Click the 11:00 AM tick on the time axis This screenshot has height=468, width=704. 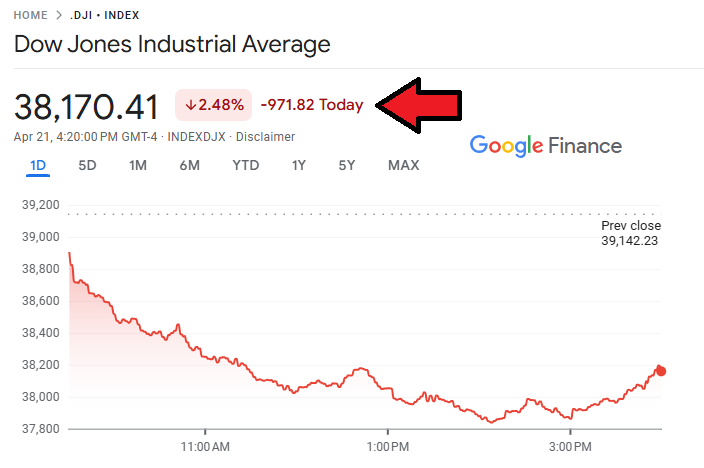click(x=205, y=446)
